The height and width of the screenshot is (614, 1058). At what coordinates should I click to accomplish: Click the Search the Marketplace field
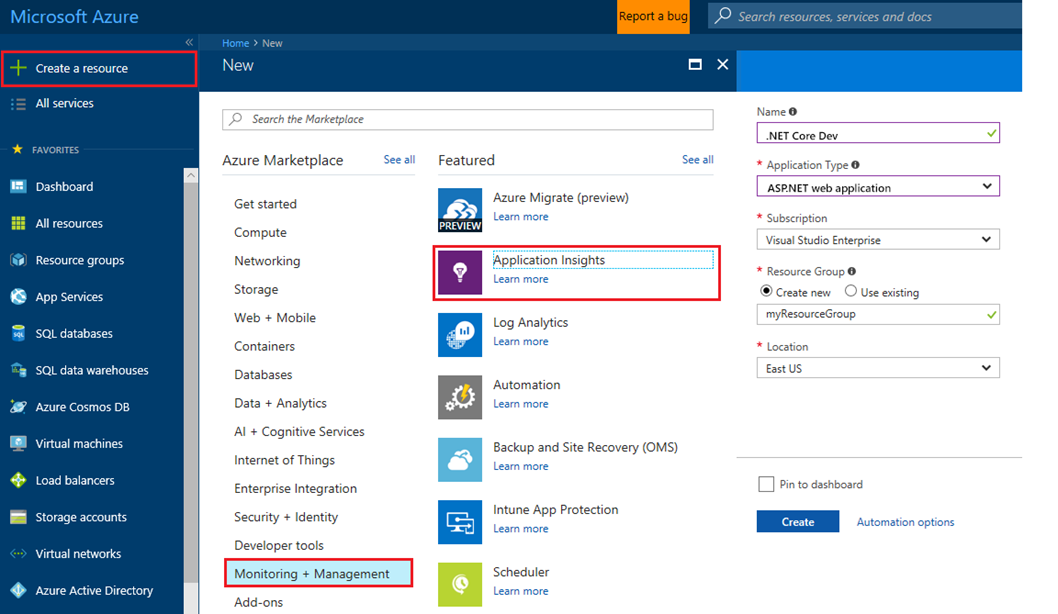pyautogui.click(x=468, y=119)
